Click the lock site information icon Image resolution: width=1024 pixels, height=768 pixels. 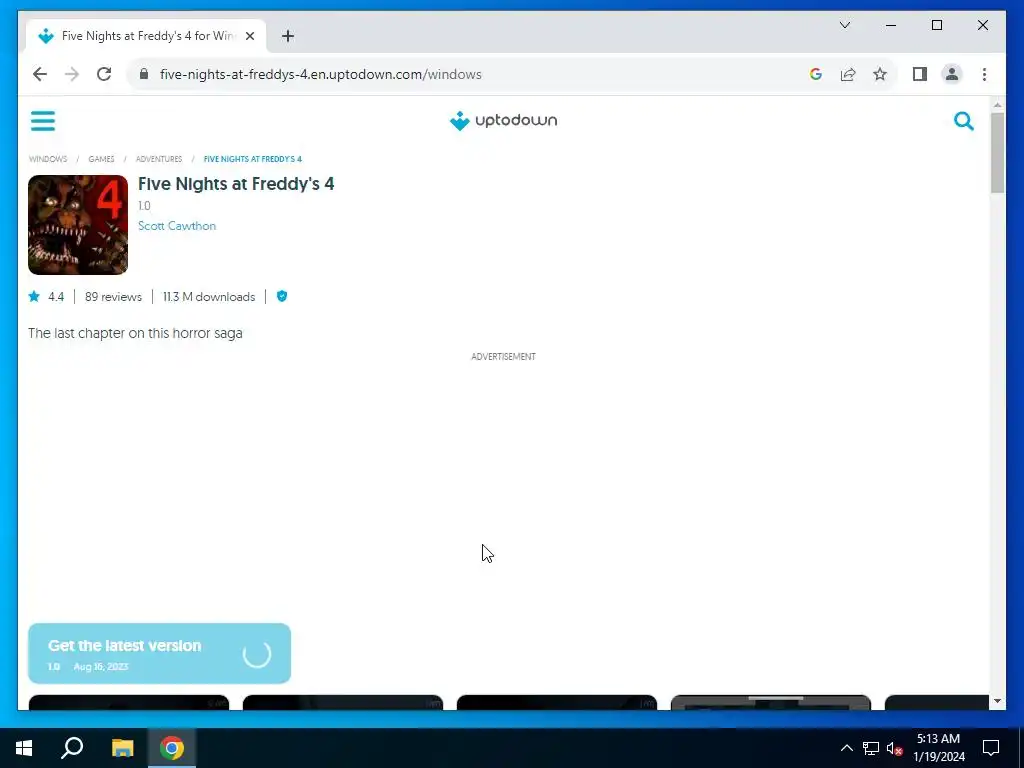144,74
